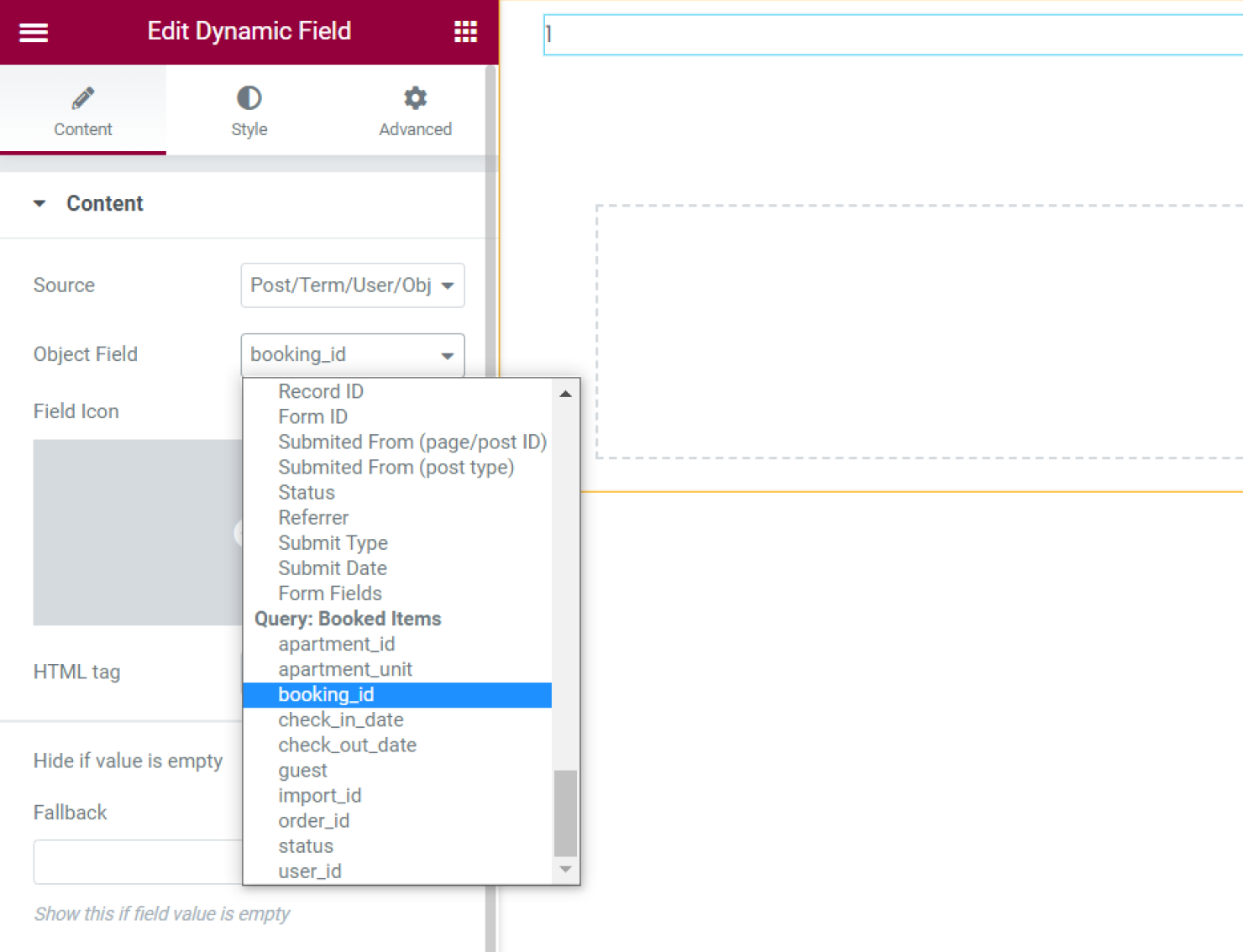The width and height of the screenshot is (1243, 952).
Task: Select Form Fields option
Action: (397, 593)
